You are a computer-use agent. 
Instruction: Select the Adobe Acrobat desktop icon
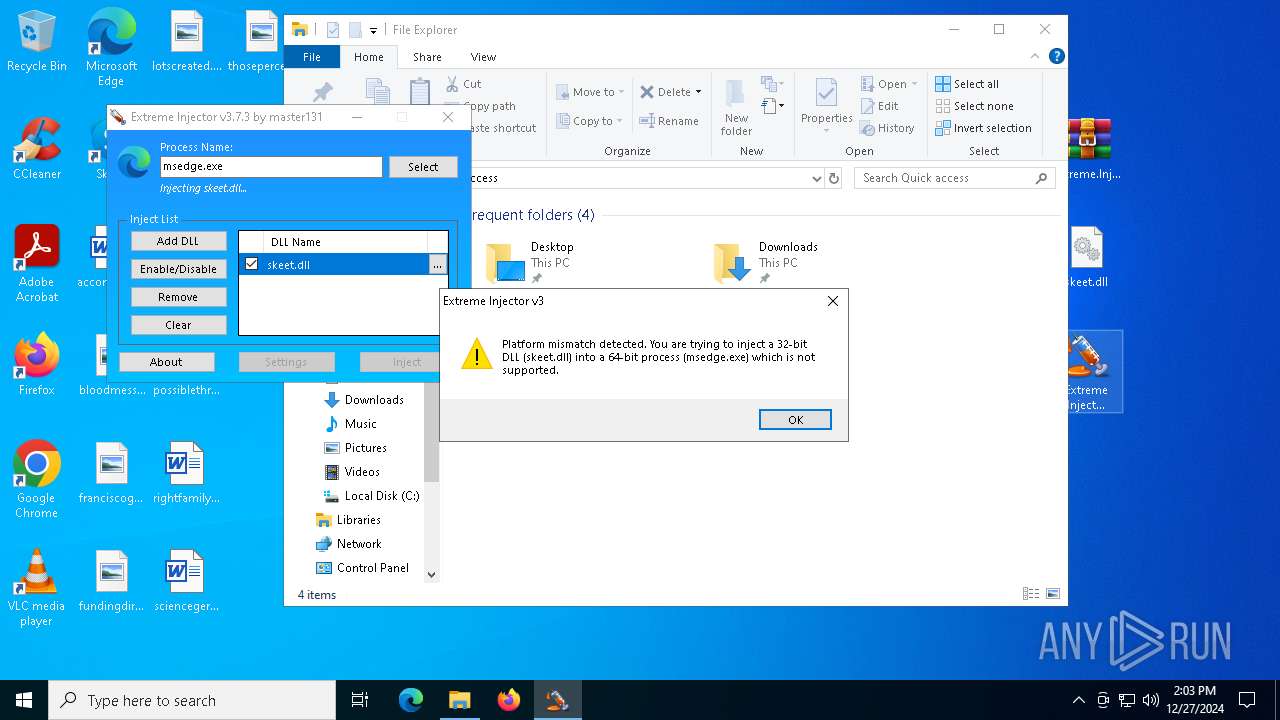(x=37, y=263)
